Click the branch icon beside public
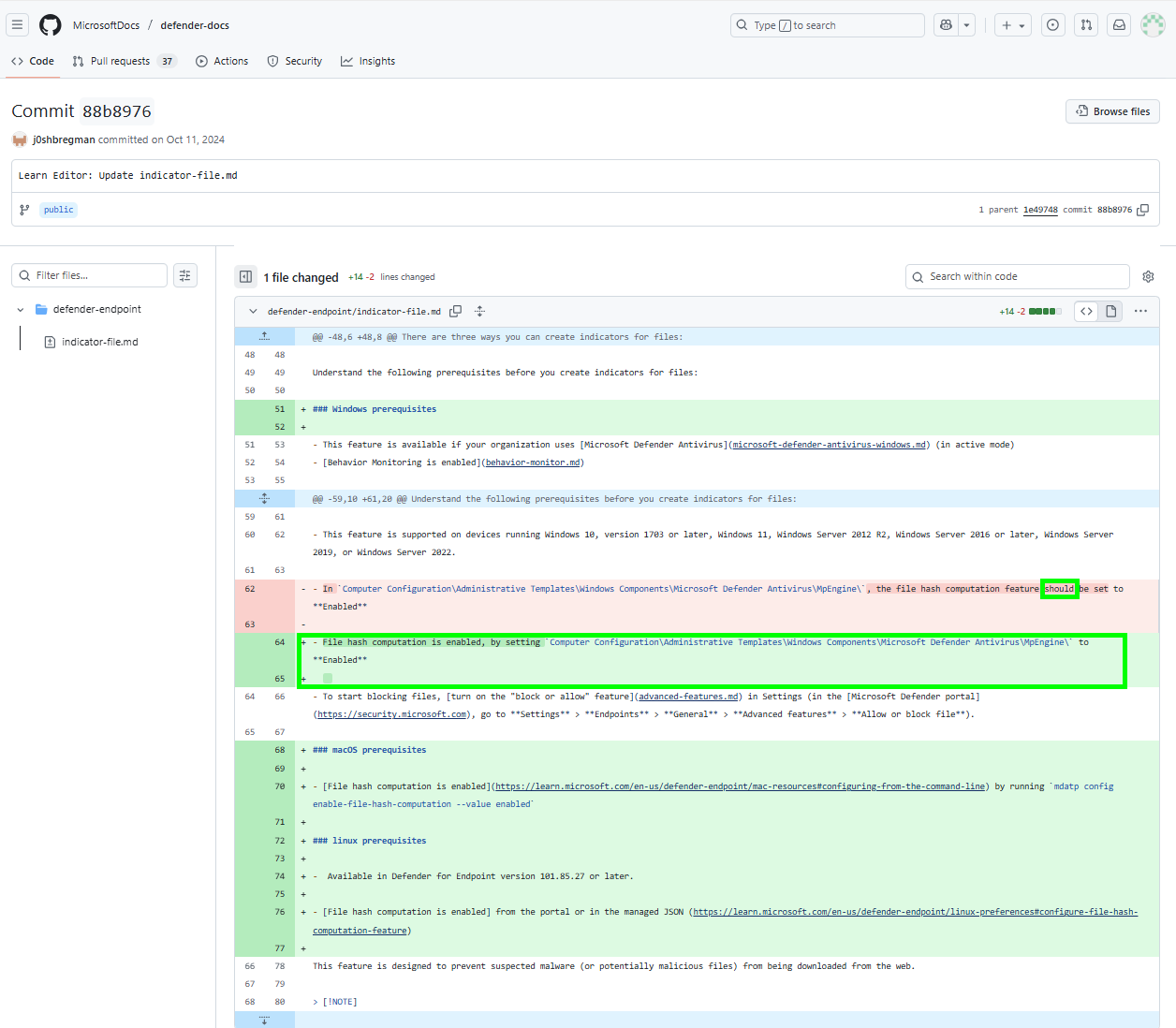The width and height of the screenshot is (1176, 1028). point(24,210)
